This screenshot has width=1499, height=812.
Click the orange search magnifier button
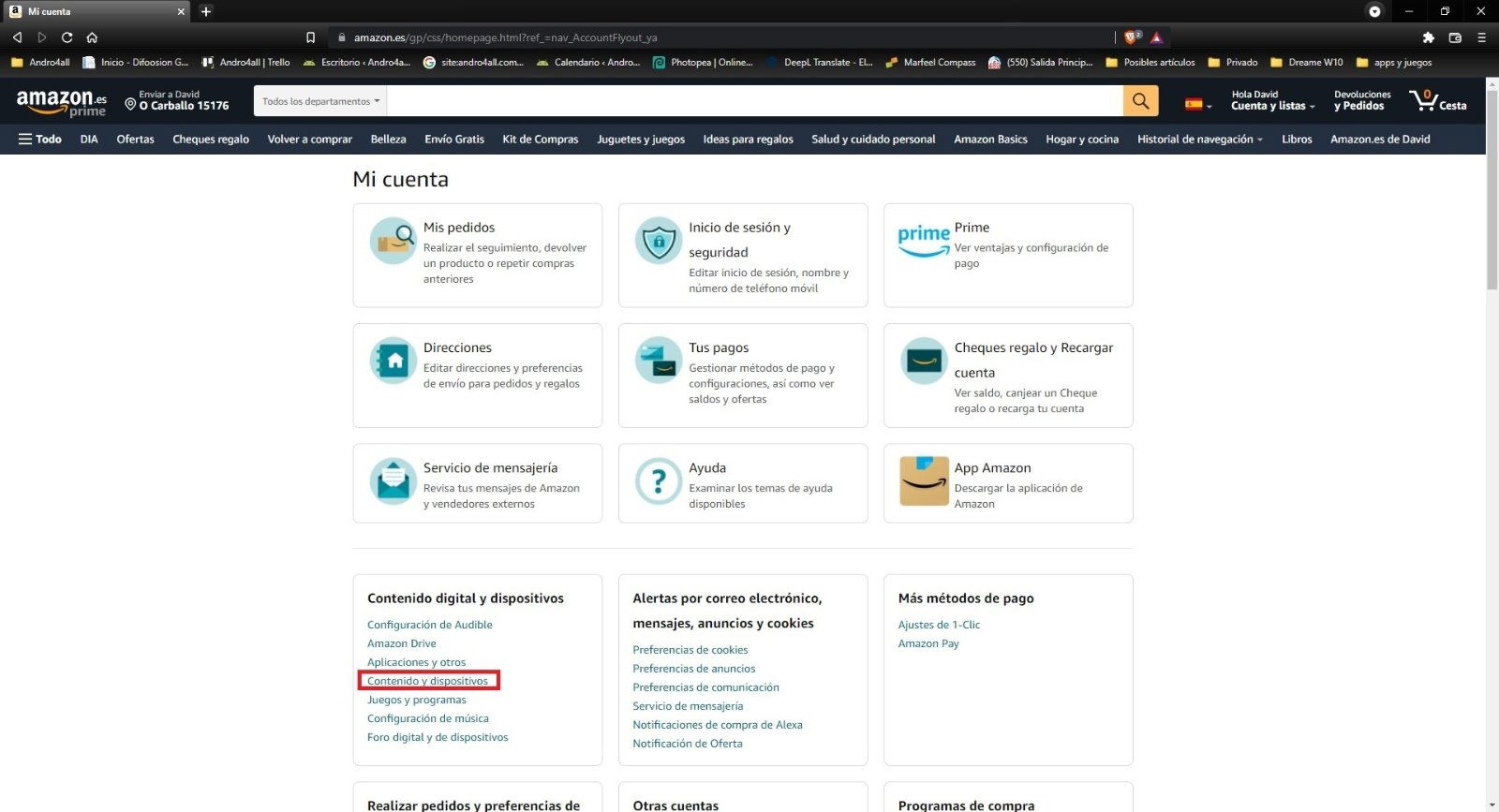point(1140,101)
